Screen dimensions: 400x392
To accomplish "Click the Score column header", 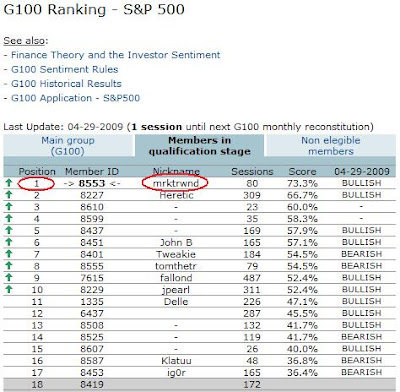I will click(302, 171).
